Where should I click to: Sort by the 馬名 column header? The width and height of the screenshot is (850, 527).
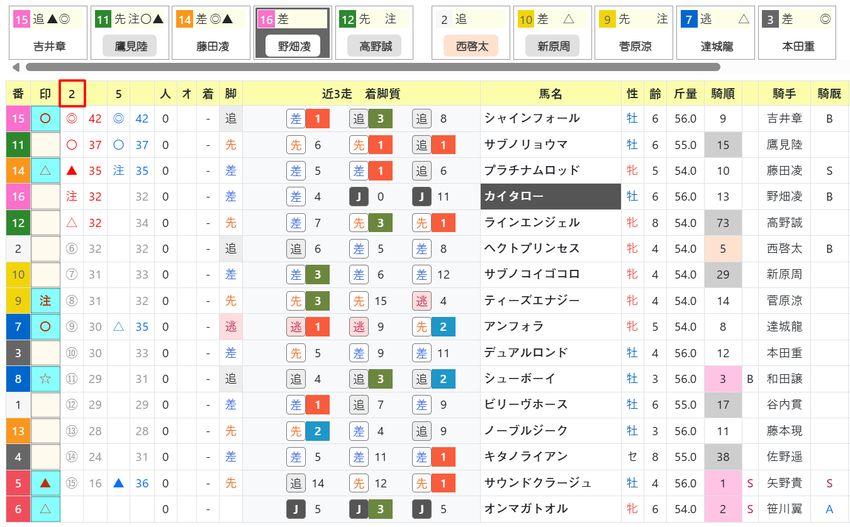[550, 93]
